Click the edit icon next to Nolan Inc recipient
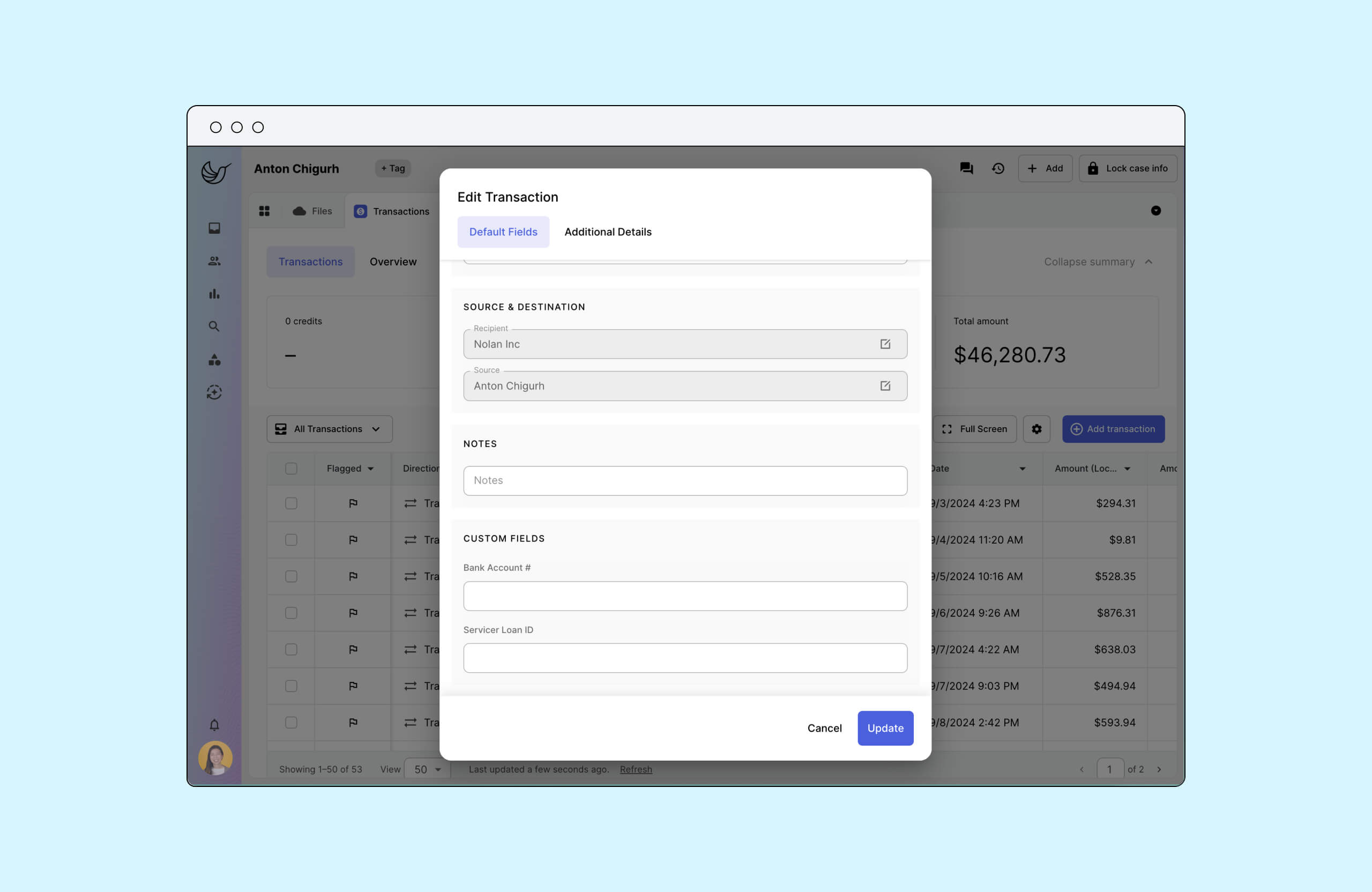Image resolution: width=1372 pixels, height=892 pixels. (x=885, y=344)
